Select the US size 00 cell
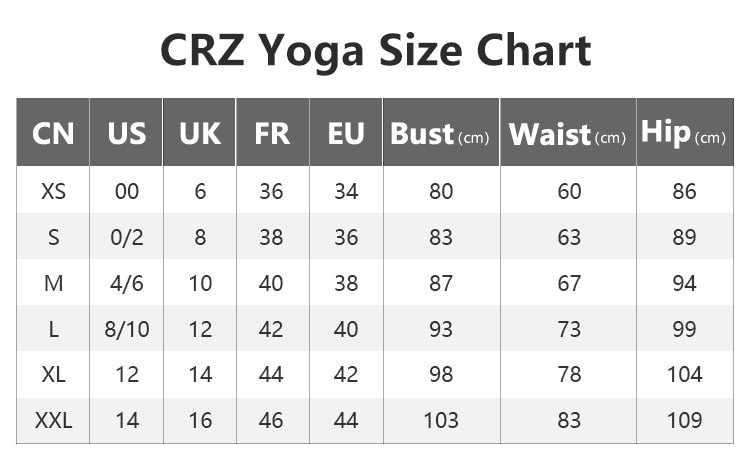This screenshot has width=750, height=460. 127,191
